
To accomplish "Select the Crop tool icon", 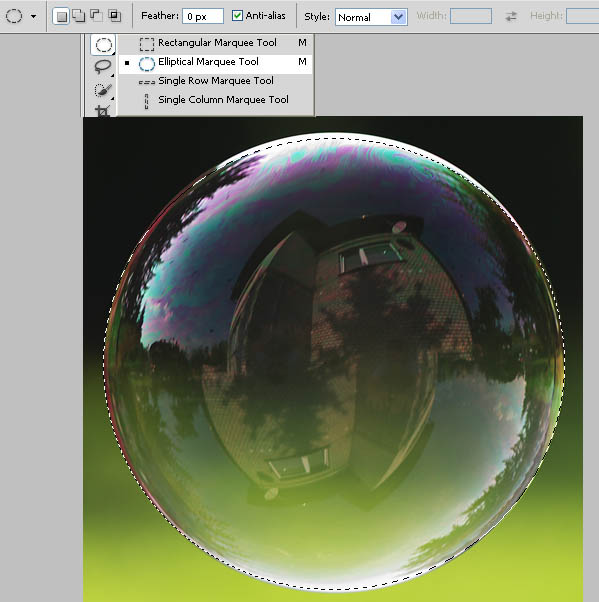I will pyautogui.click(x=103, y=111).
